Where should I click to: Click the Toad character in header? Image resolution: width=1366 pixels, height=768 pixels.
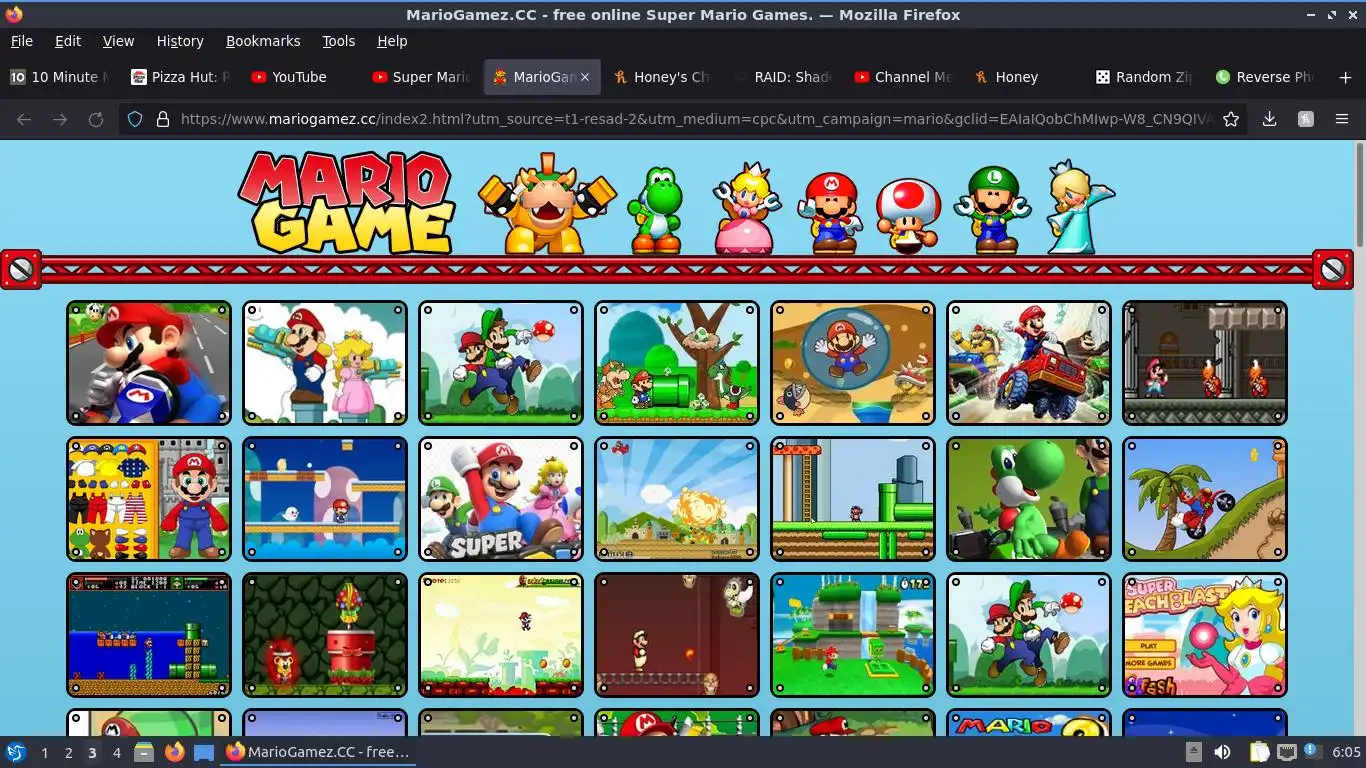click(x=908, y=216)
